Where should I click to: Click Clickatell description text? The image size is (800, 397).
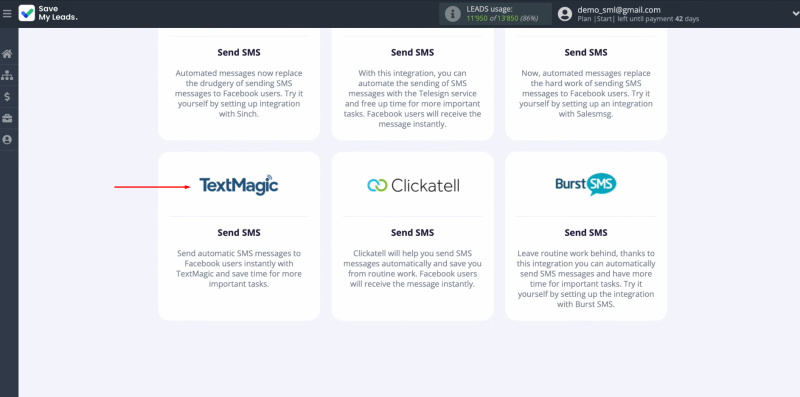click(x=413, y=269)
